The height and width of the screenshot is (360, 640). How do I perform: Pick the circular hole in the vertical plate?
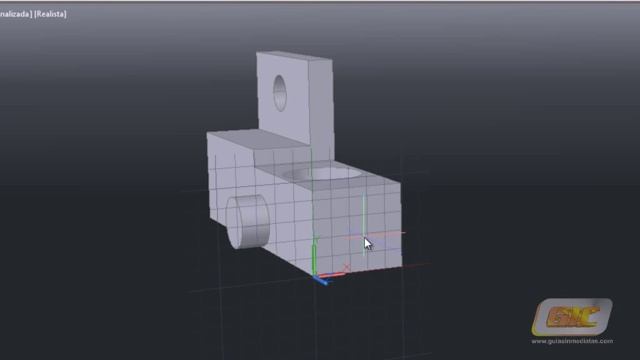pos(280,93)
